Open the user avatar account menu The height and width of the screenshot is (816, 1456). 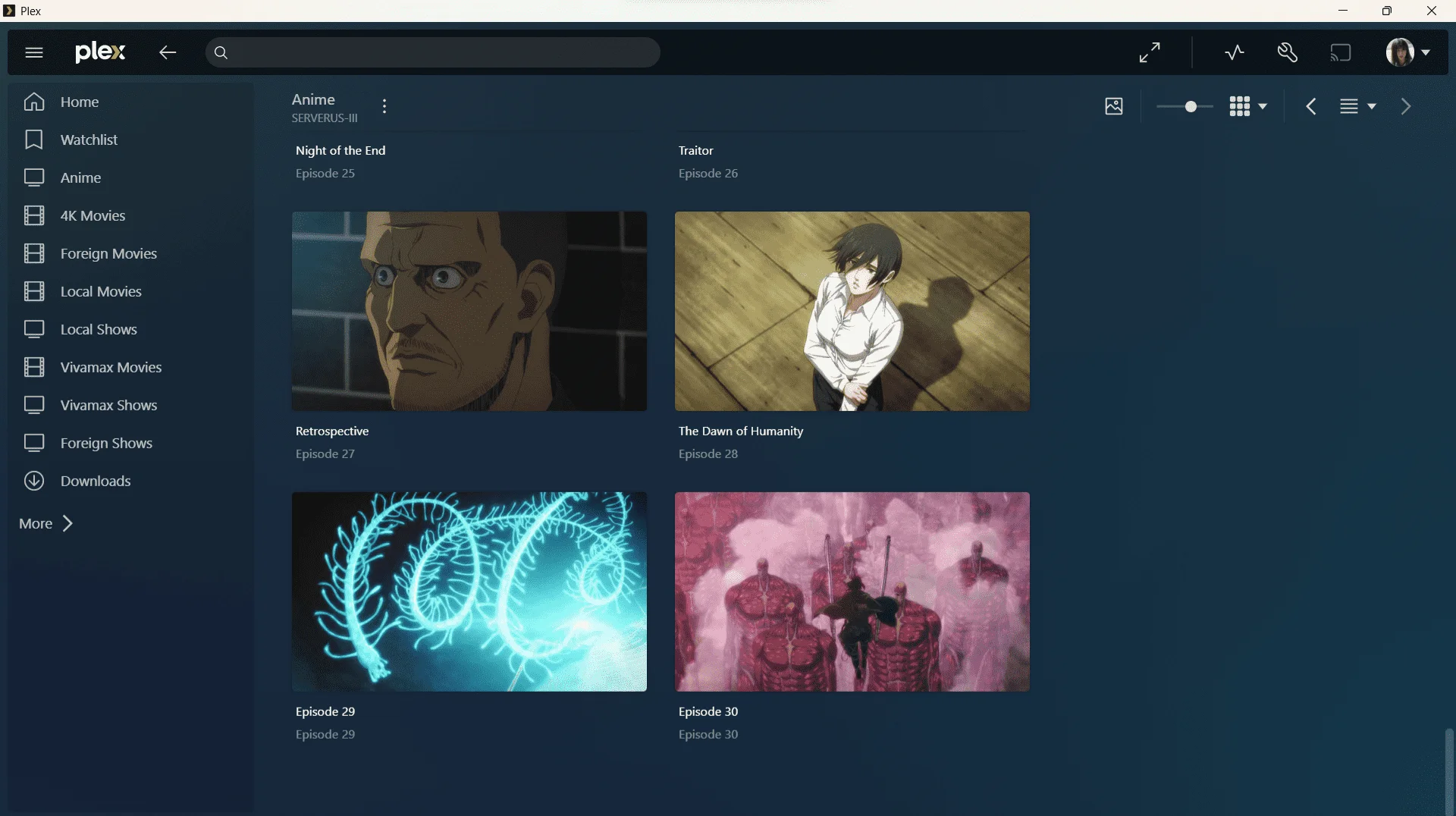coord(1407,52)
